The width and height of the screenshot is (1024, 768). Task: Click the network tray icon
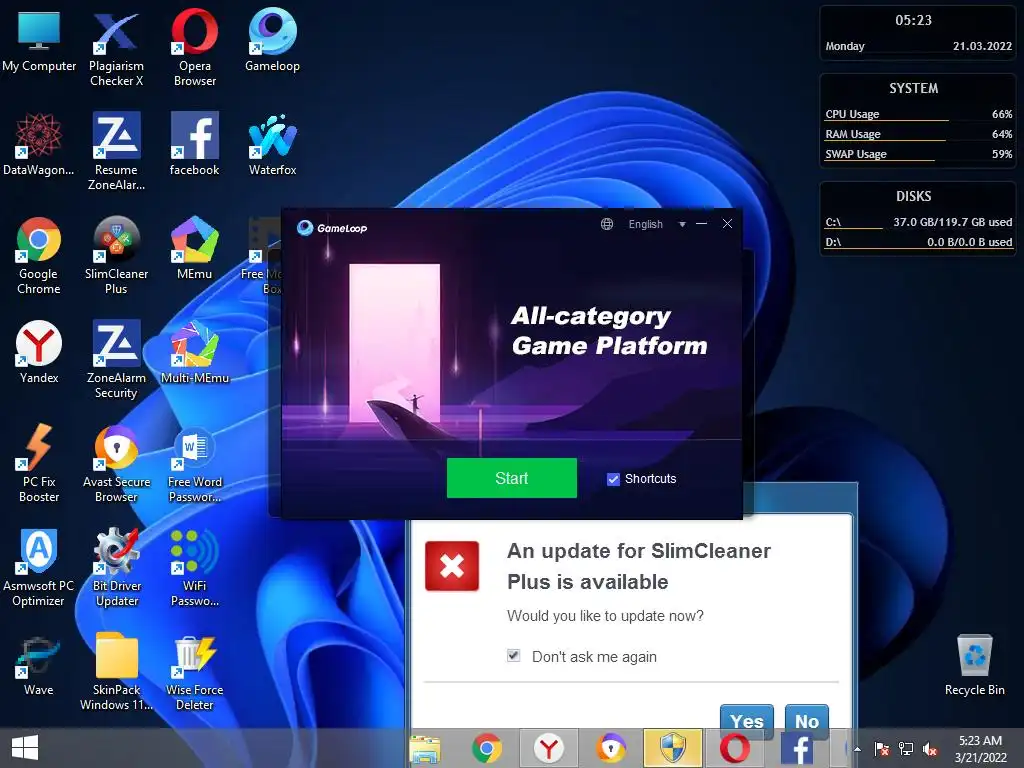tap(906, 749)
